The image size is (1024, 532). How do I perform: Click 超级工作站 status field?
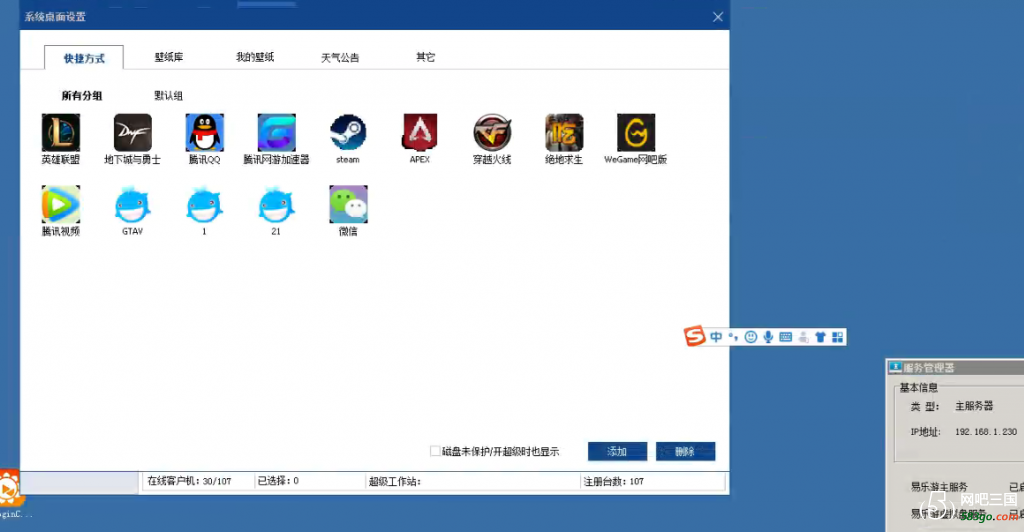[x=473, y=481]
